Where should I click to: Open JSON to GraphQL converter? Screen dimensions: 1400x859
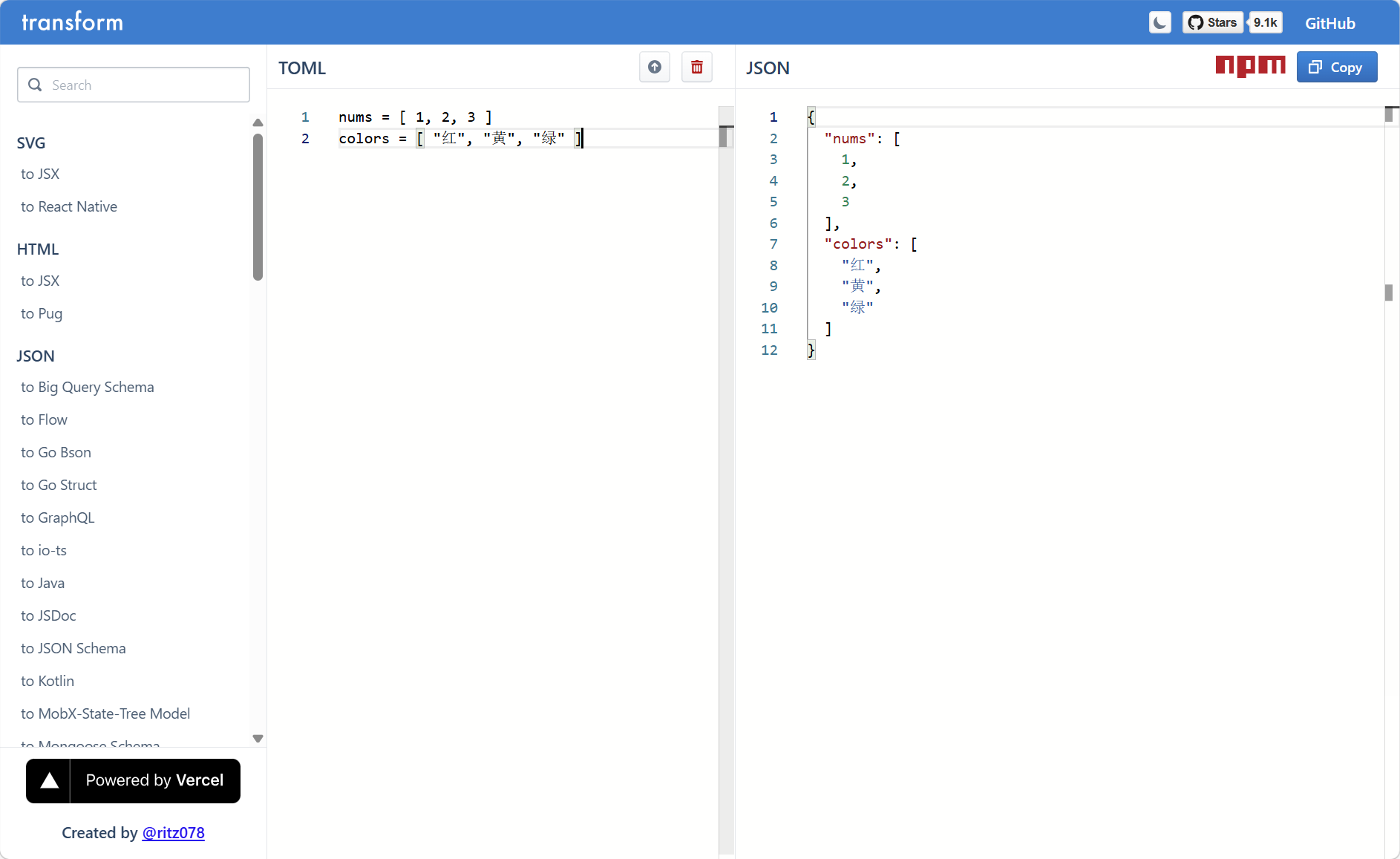point(58,517)
